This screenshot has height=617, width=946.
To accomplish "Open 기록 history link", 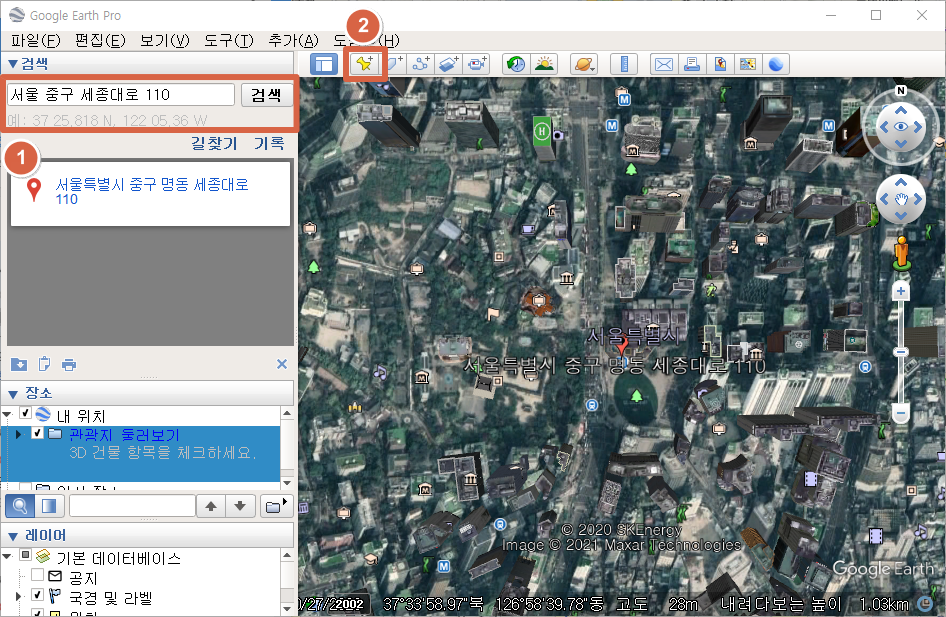I will (269, 143).
